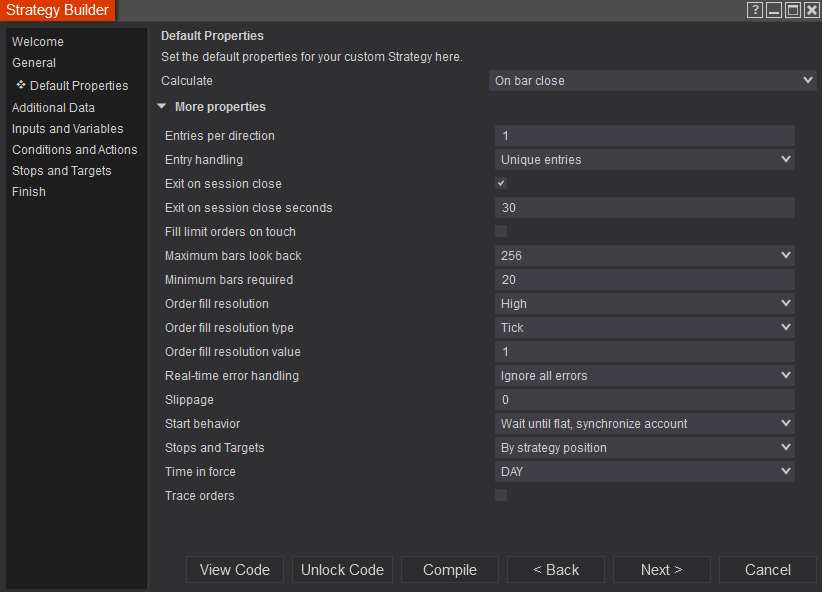The height and width of the screenshot is (592, 822).
Task: Collapse the More properties section
Action: 162,107
